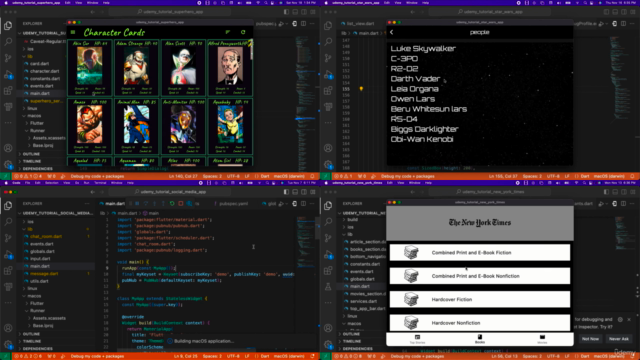Open the hamburger menu in Character Cards app
Viewport: 640px width, 360px height.
[73, 32]
